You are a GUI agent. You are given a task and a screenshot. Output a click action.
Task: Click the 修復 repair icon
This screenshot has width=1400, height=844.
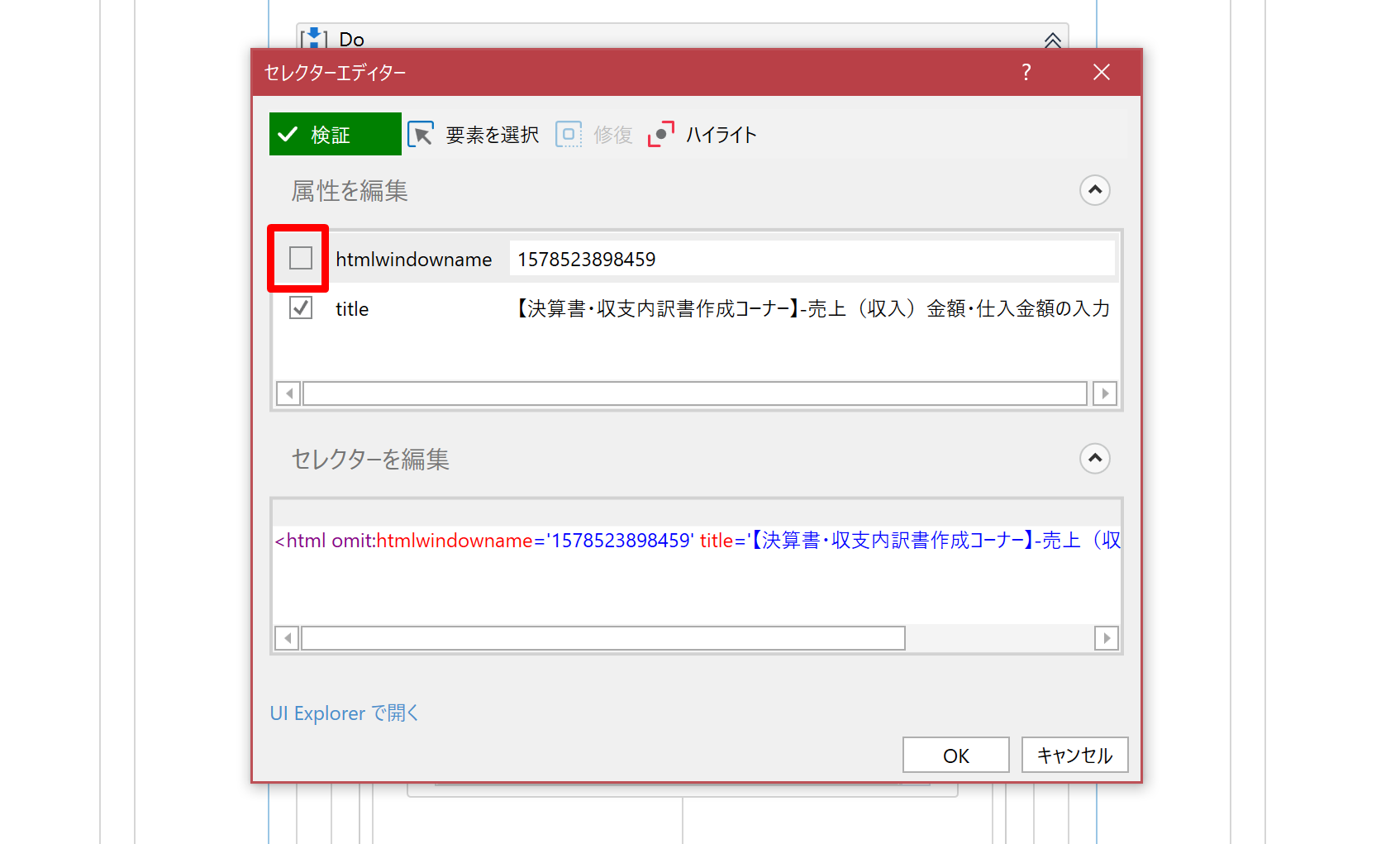pos(569,134)
